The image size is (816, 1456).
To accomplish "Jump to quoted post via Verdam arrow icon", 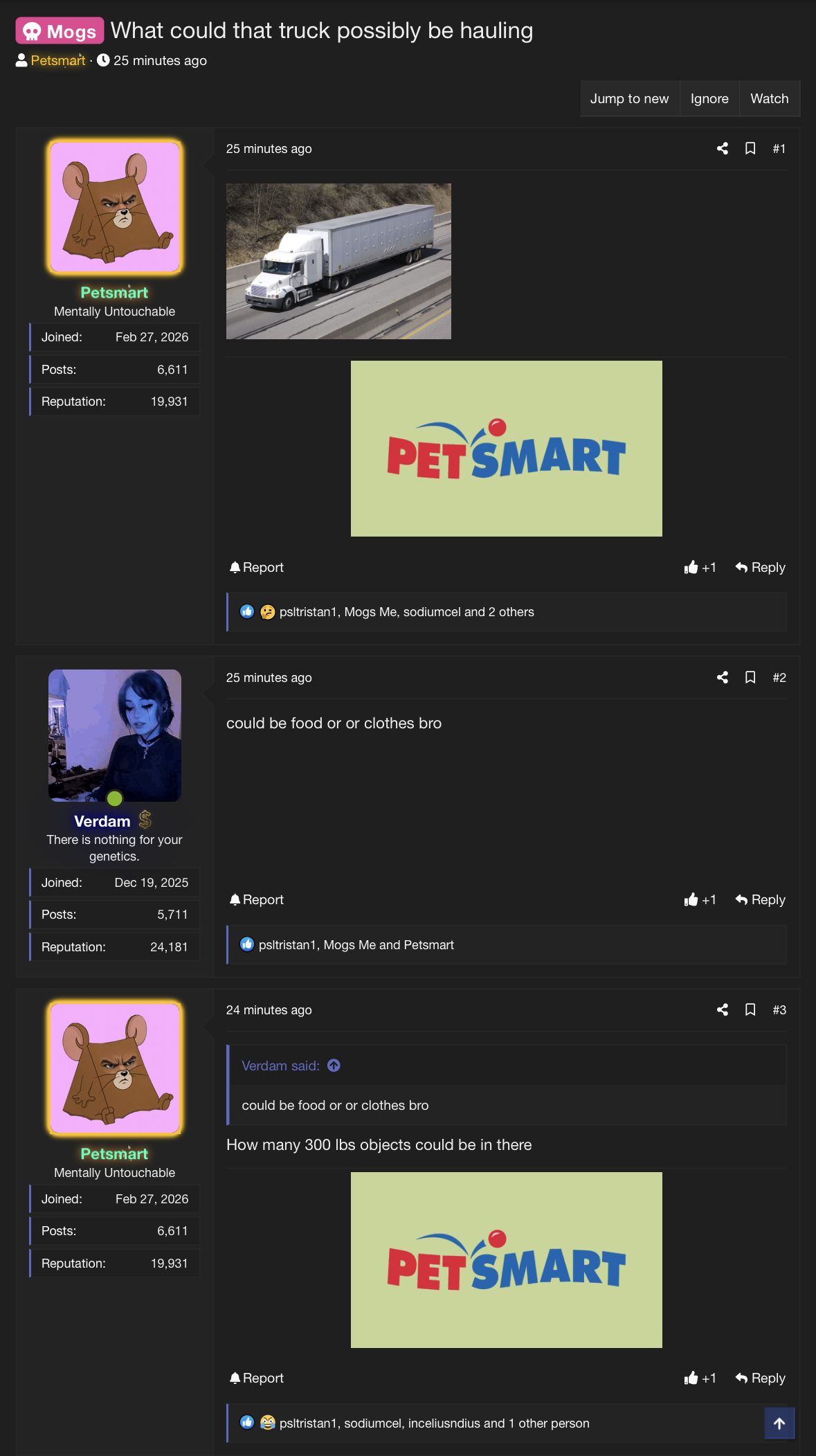I will click(334, 1066).
